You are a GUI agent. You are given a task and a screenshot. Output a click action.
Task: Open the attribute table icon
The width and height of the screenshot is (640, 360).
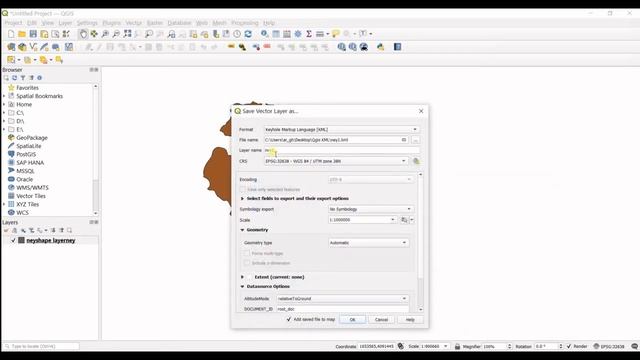tap(276, 34)
